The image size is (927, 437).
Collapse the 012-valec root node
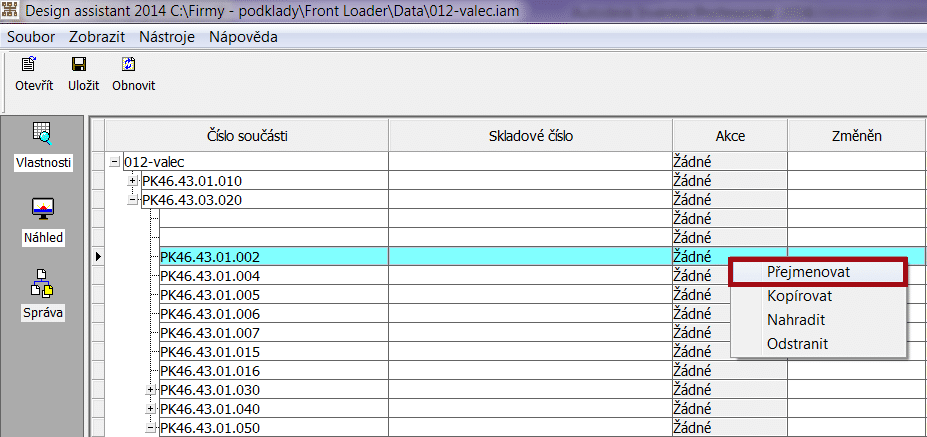(x=115, y=161)
